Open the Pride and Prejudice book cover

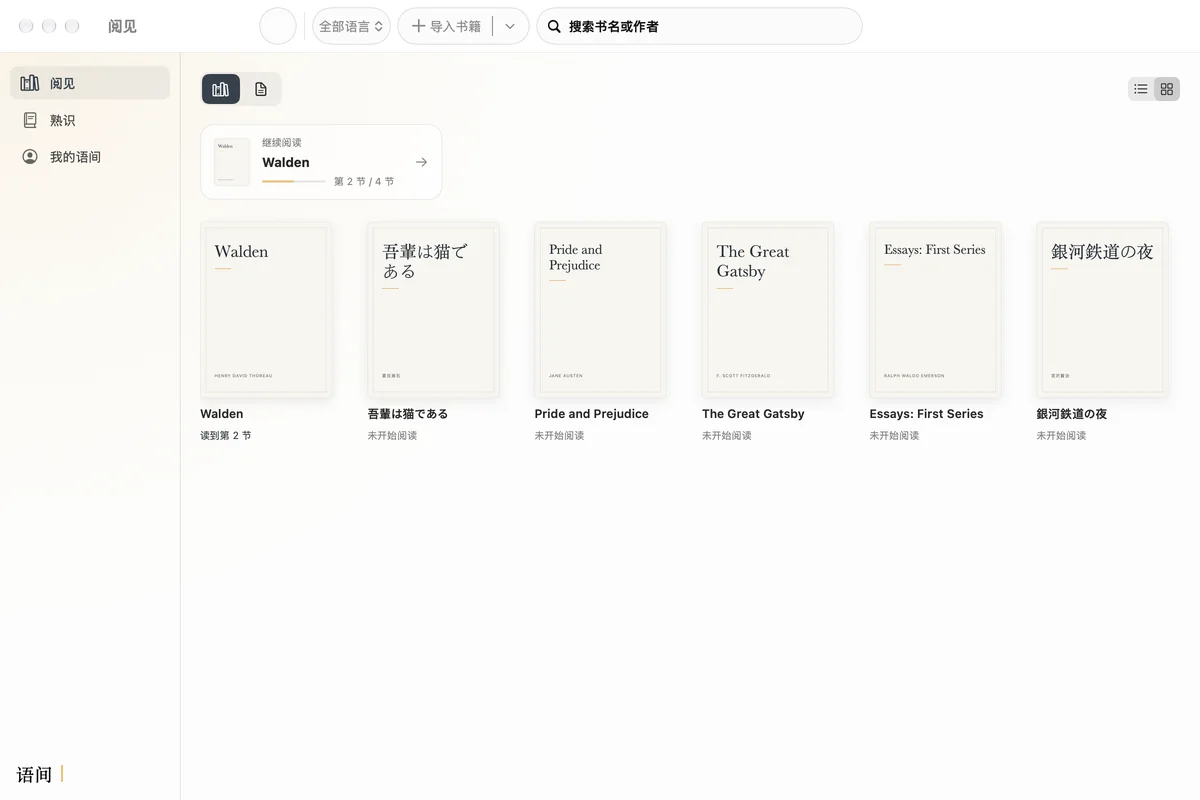pyautogui.click(x=600, y=310)
